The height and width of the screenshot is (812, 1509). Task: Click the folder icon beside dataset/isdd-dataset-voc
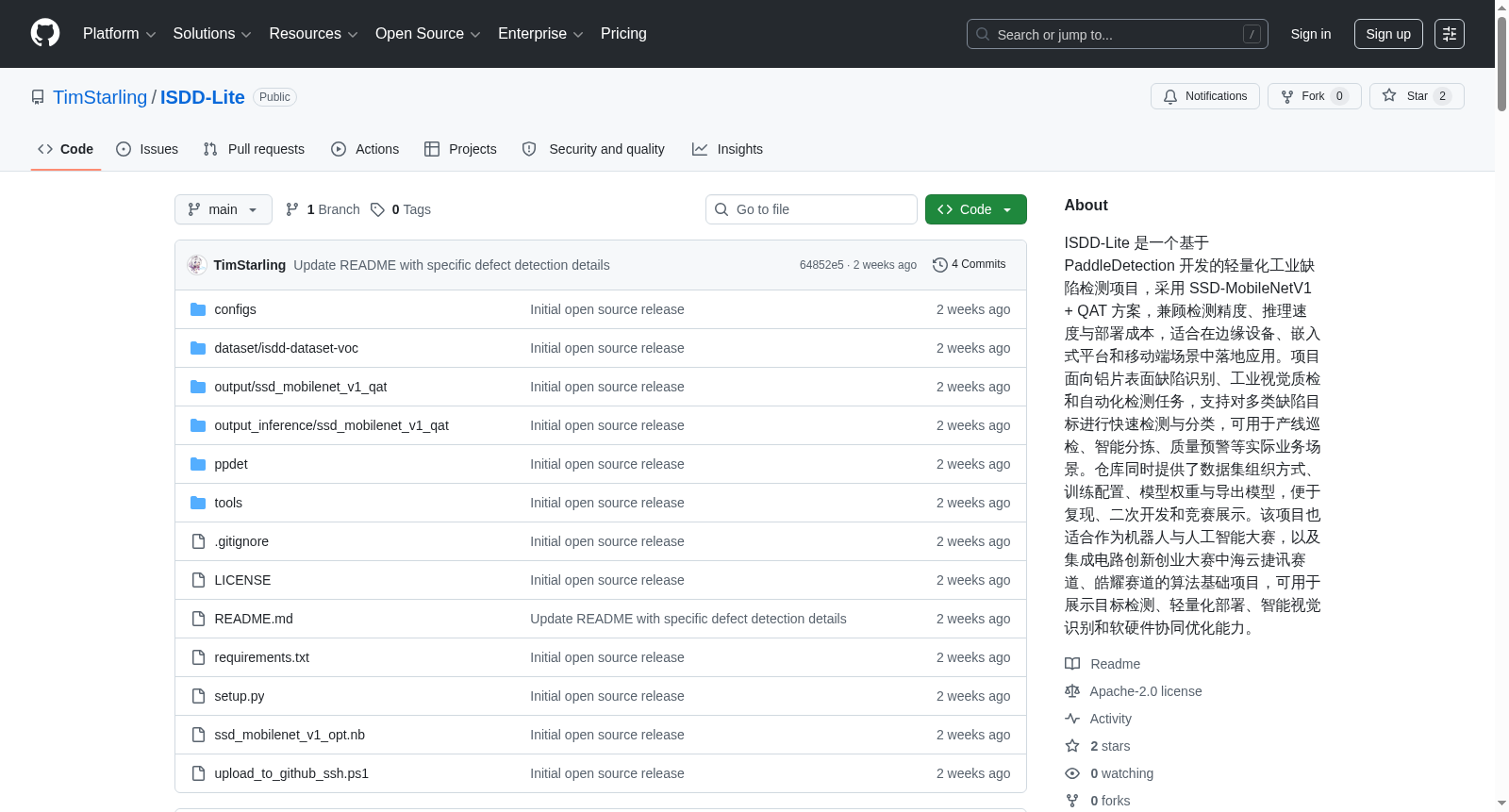198,348
